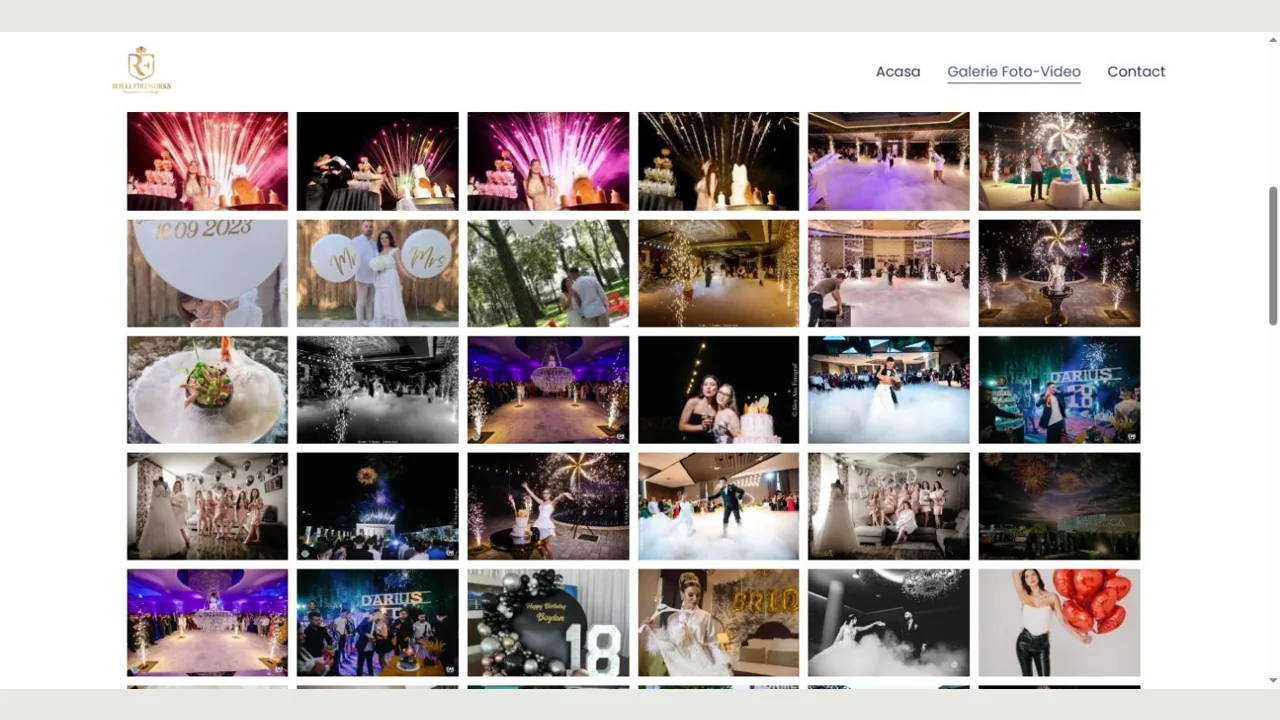Click the Royal Fireworks logo
This screenshot has width=1280, height=720.
(x=141, y=70)
